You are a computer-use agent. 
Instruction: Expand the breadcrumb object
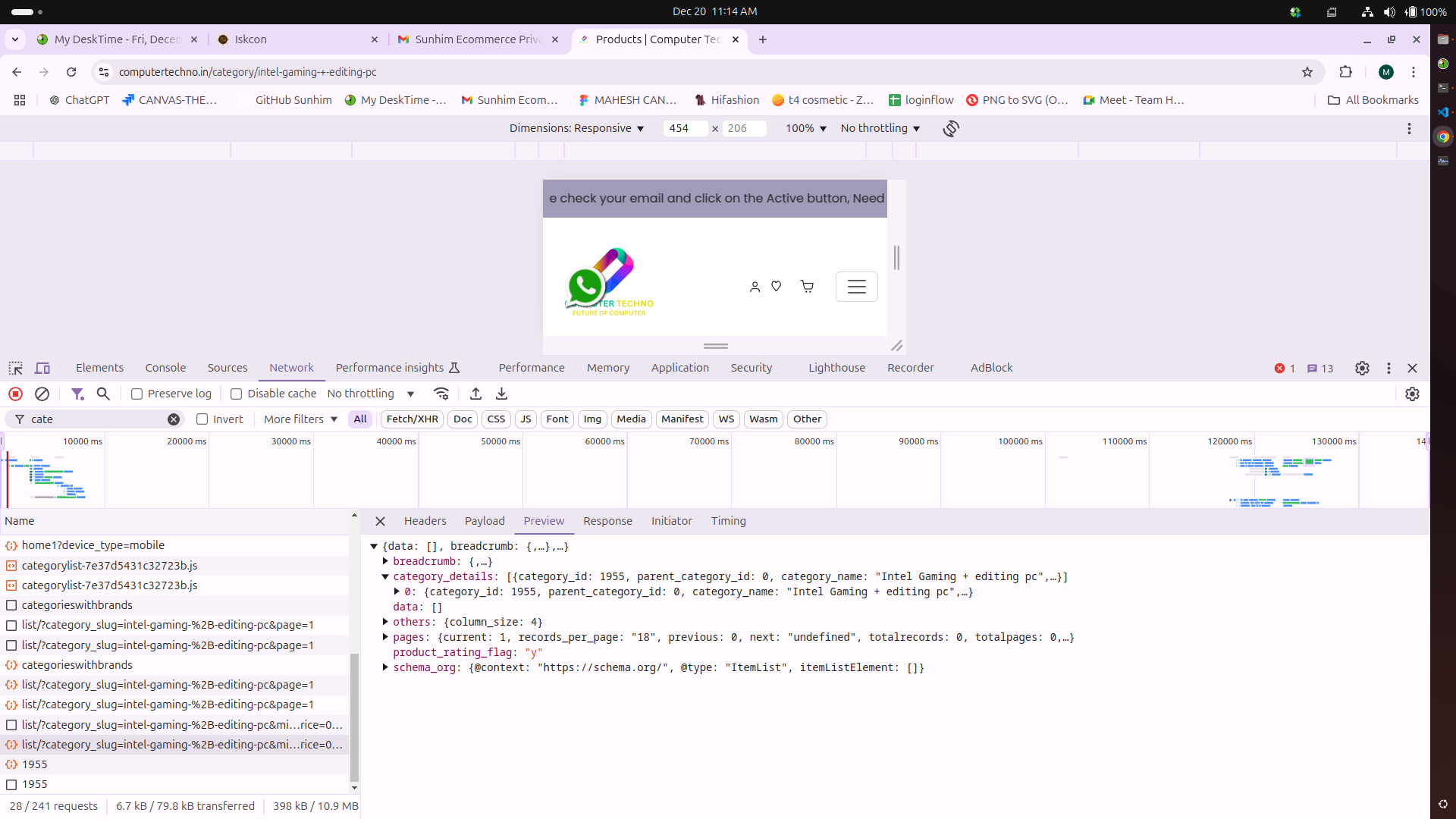coord(385,562)
